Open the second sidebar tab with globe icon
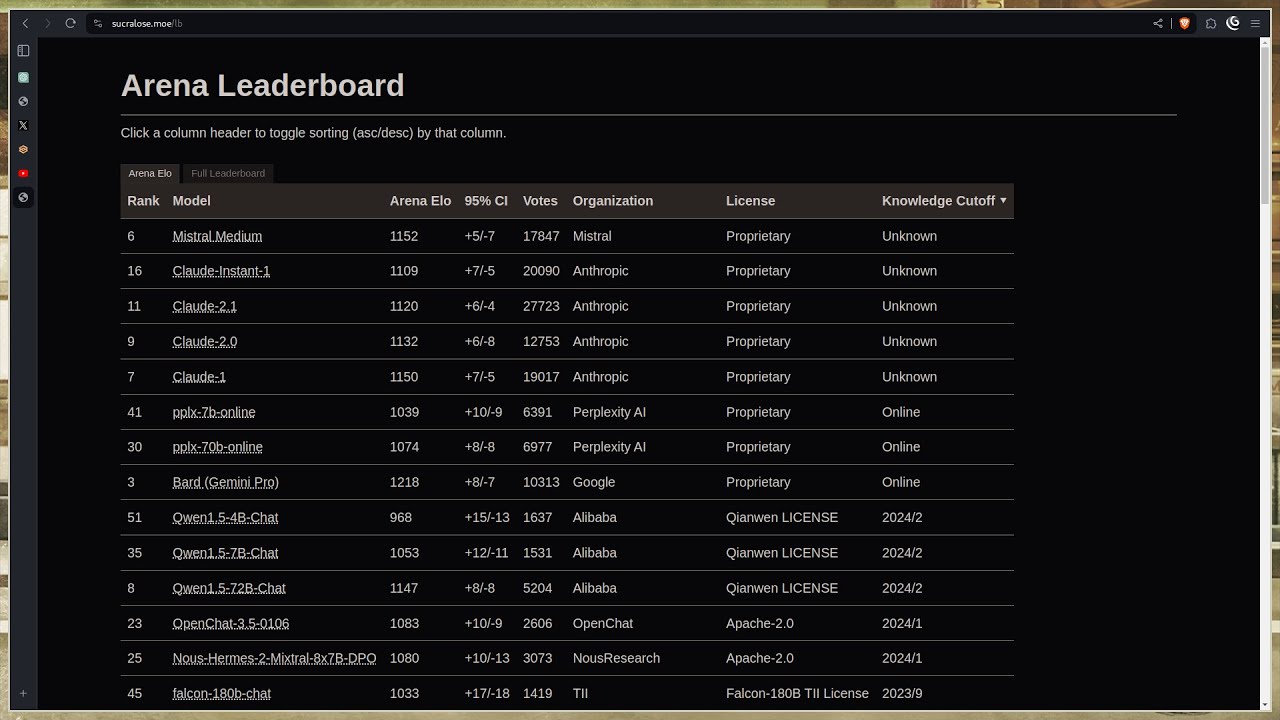1280x720 pixels. tap(23, 101)
